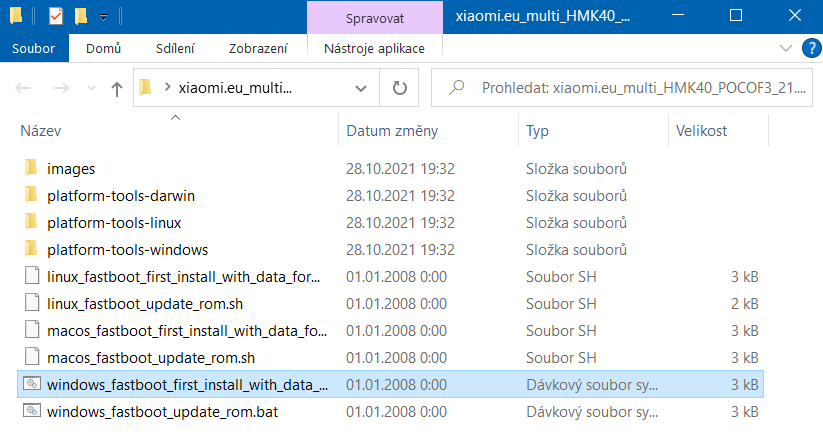
Task: Click the images folder icon
Action: (x=31, y=168)
